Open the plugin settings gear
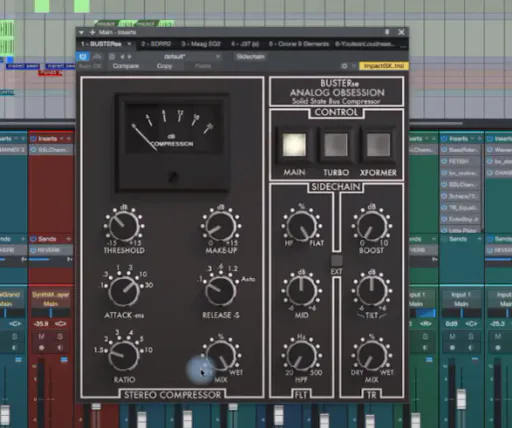Image resolution: width=512 pixels, height=428 pixels. click(x=344, y=66)
